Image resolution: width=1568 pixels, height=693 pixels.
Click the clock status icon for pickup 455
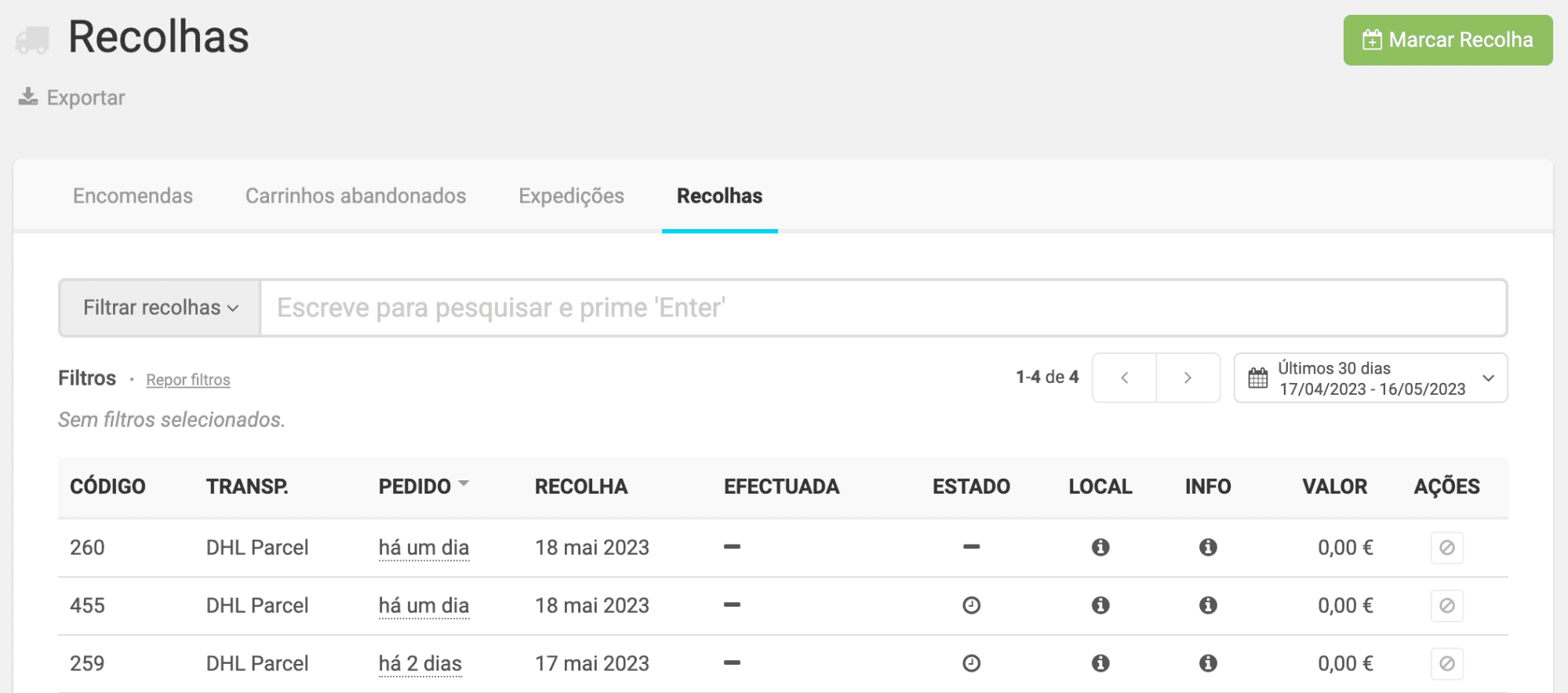971,606
